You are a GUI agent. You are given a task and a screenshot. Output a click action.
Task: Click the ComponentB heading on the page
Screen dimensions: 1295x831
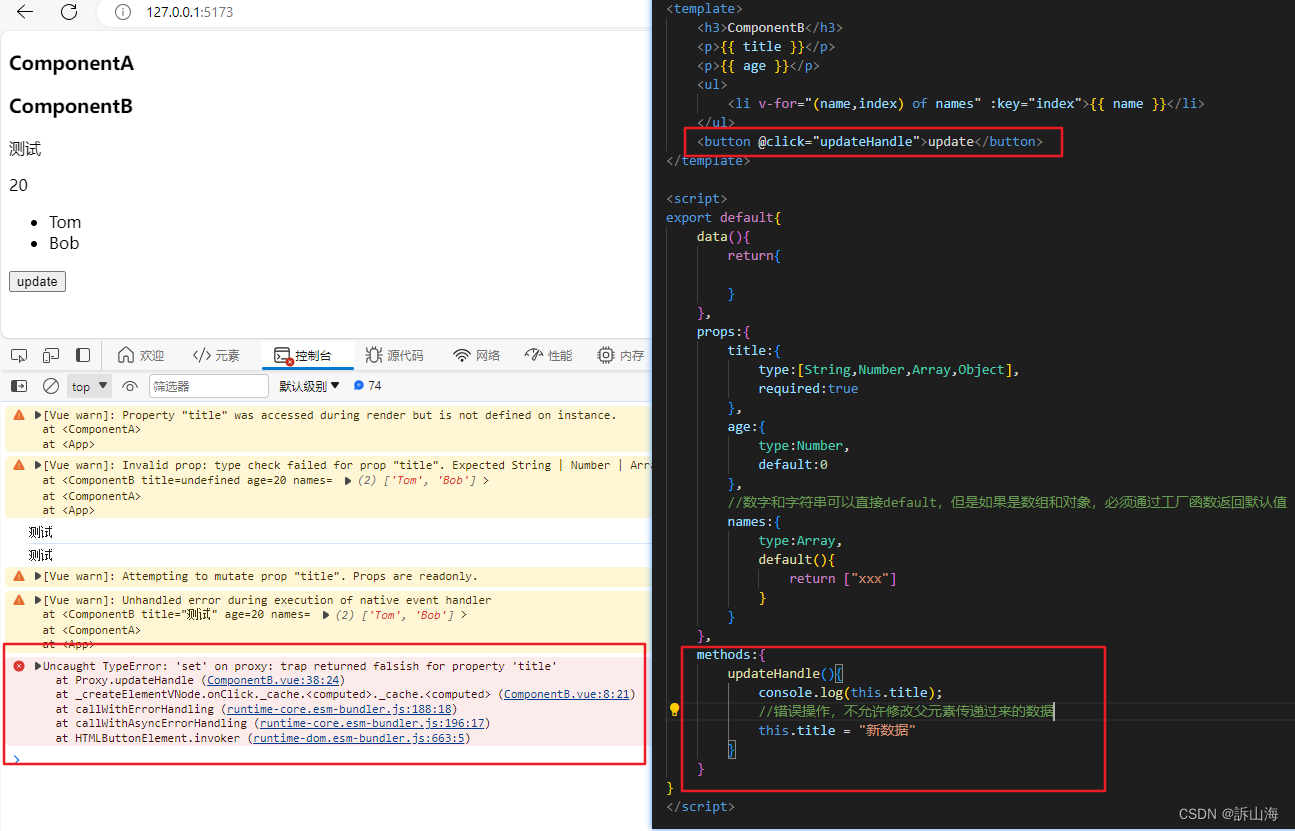(71, 106)
